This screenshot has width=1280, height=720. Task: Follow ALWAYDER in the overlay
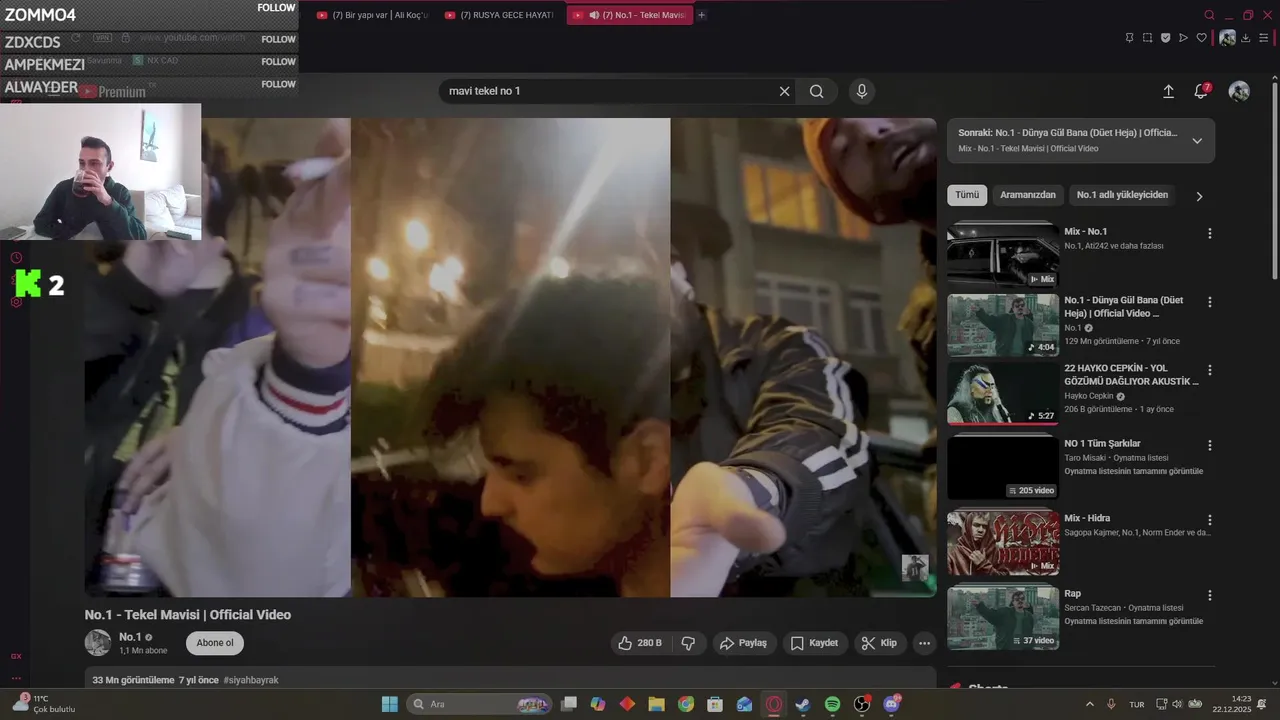(x=278, y=85)
